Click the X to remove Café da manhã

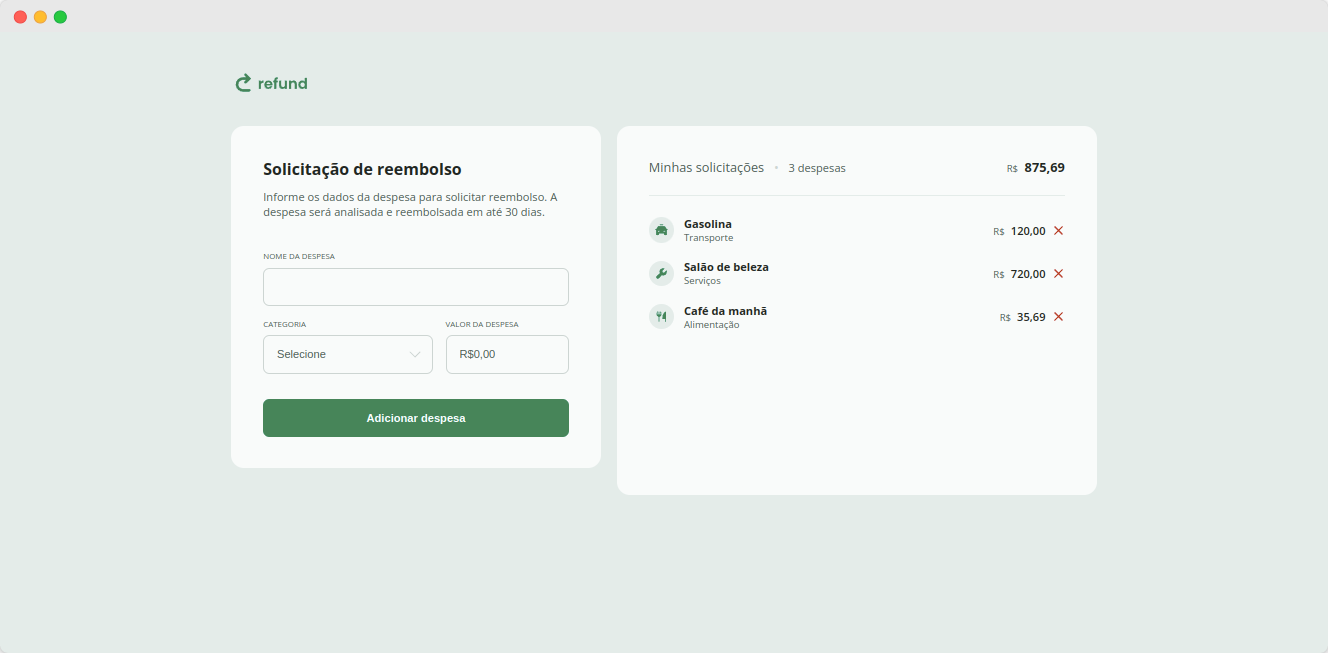(x=1059, y=316)
